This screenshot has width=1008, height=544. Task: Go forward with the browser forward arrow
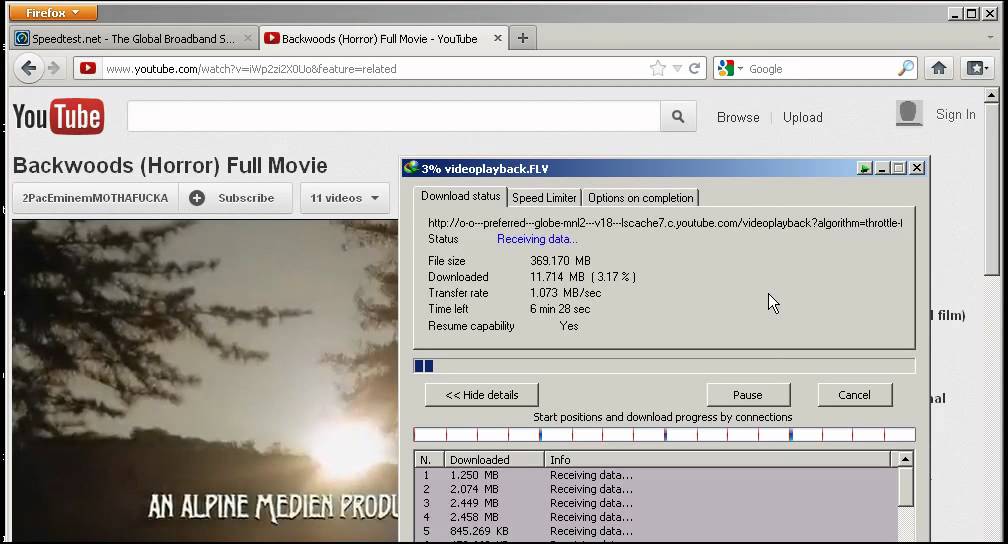point(54,68)
